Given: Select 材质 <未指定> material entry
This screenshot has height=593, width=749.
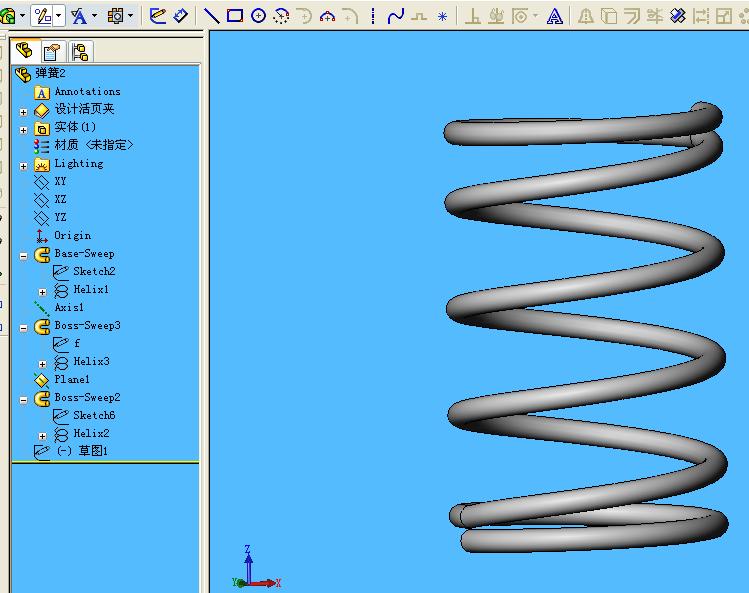Looking at the screenshot, I should click(x=94, y=145).
